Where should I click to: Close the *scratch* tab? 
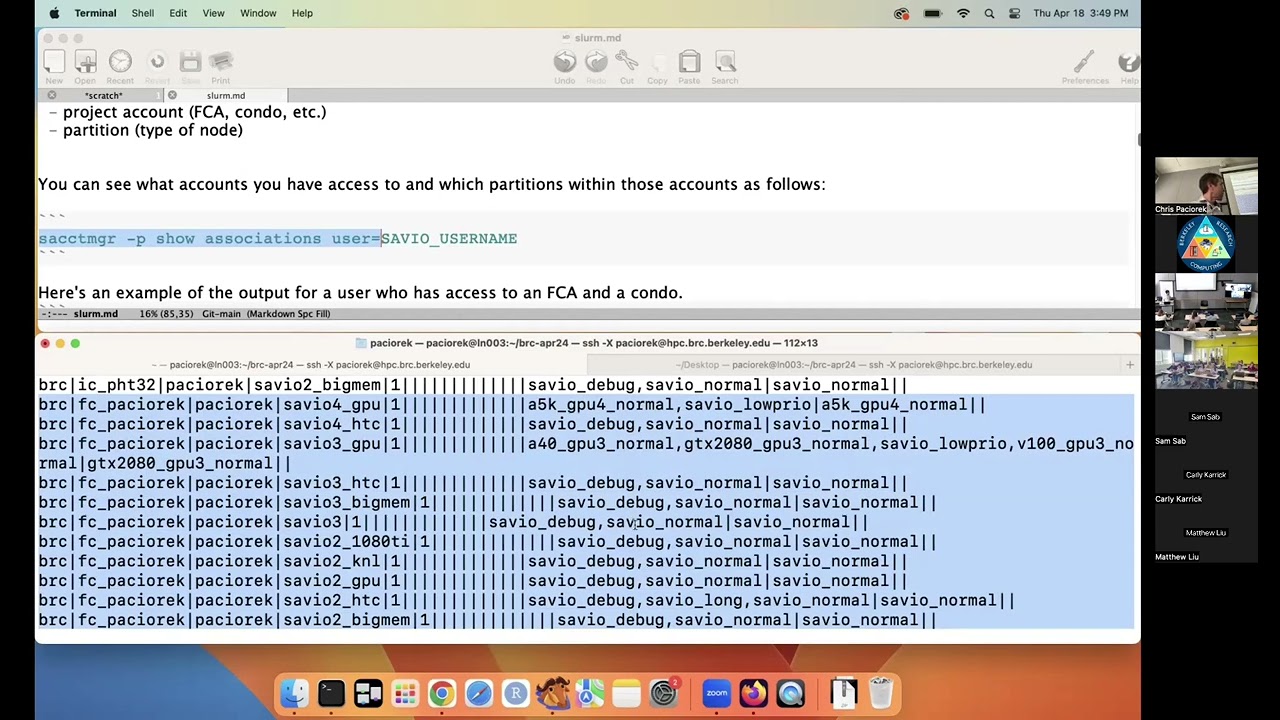52,96
